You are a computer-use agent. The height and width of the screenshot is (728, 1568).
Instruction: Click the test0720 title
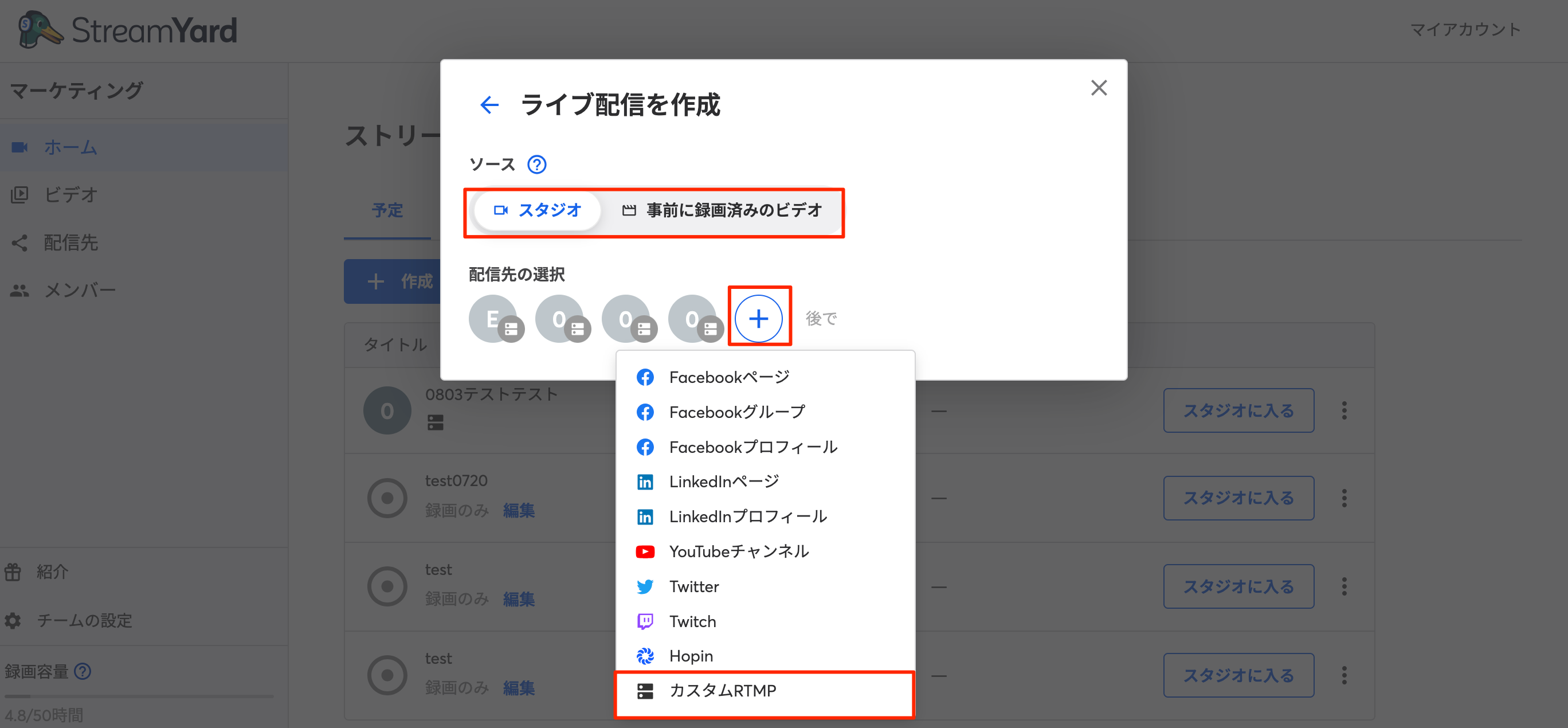pyautogui.click(x=456, y=481)
